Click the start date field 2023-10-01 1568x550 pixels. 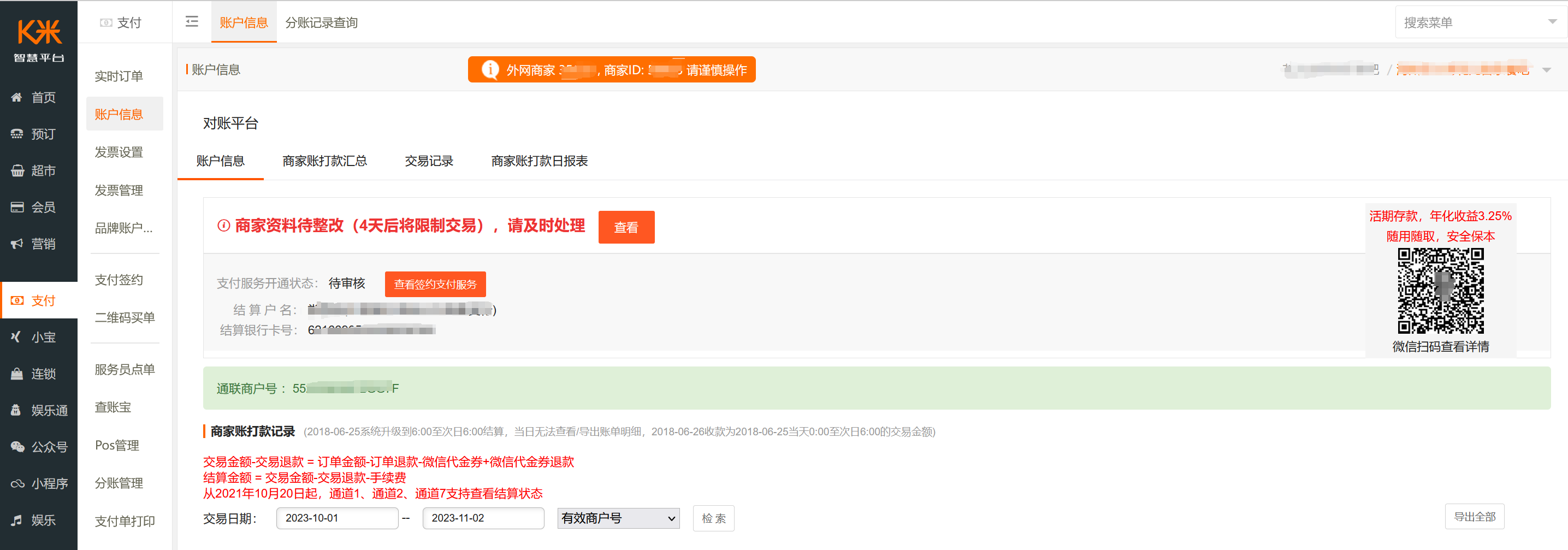click(x=337, y=518)
